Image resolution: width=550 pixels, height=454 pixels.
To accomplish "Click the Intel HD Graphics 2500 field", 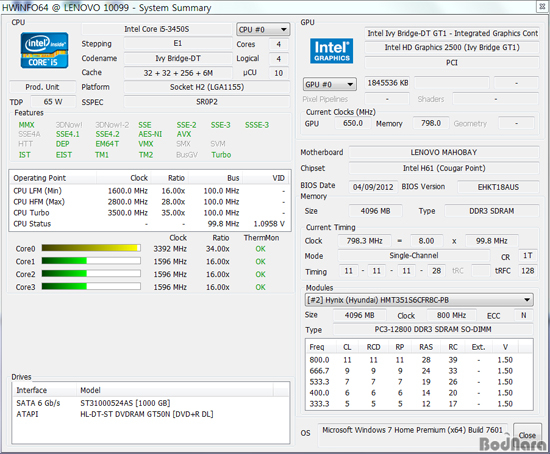I will coord(452,47).
